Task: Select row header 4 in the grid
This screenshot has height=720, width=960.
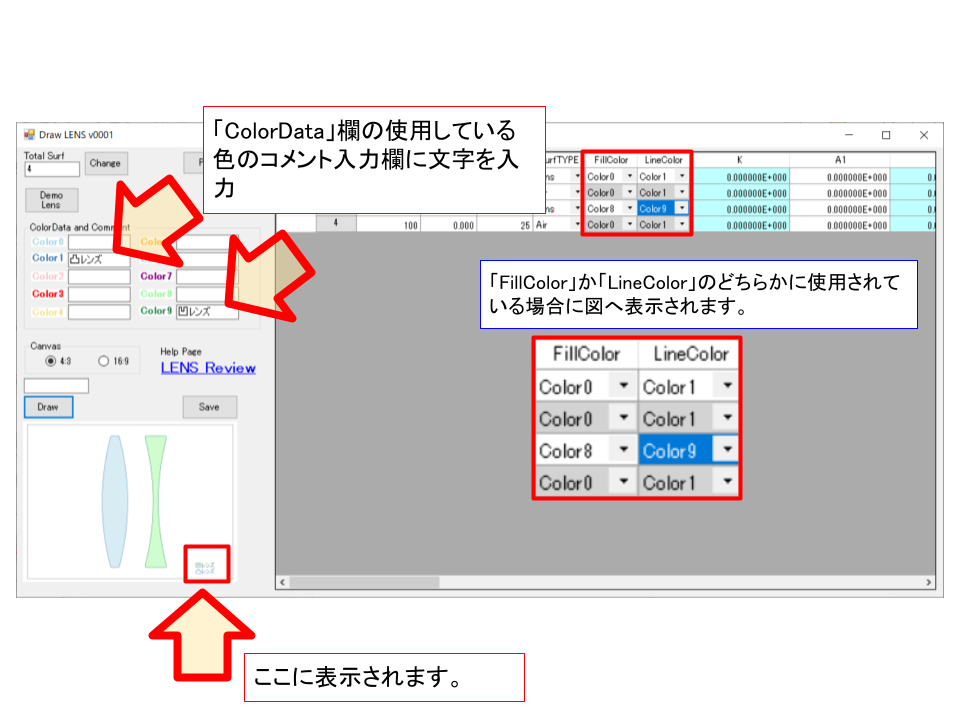Action: coord(336,224)
